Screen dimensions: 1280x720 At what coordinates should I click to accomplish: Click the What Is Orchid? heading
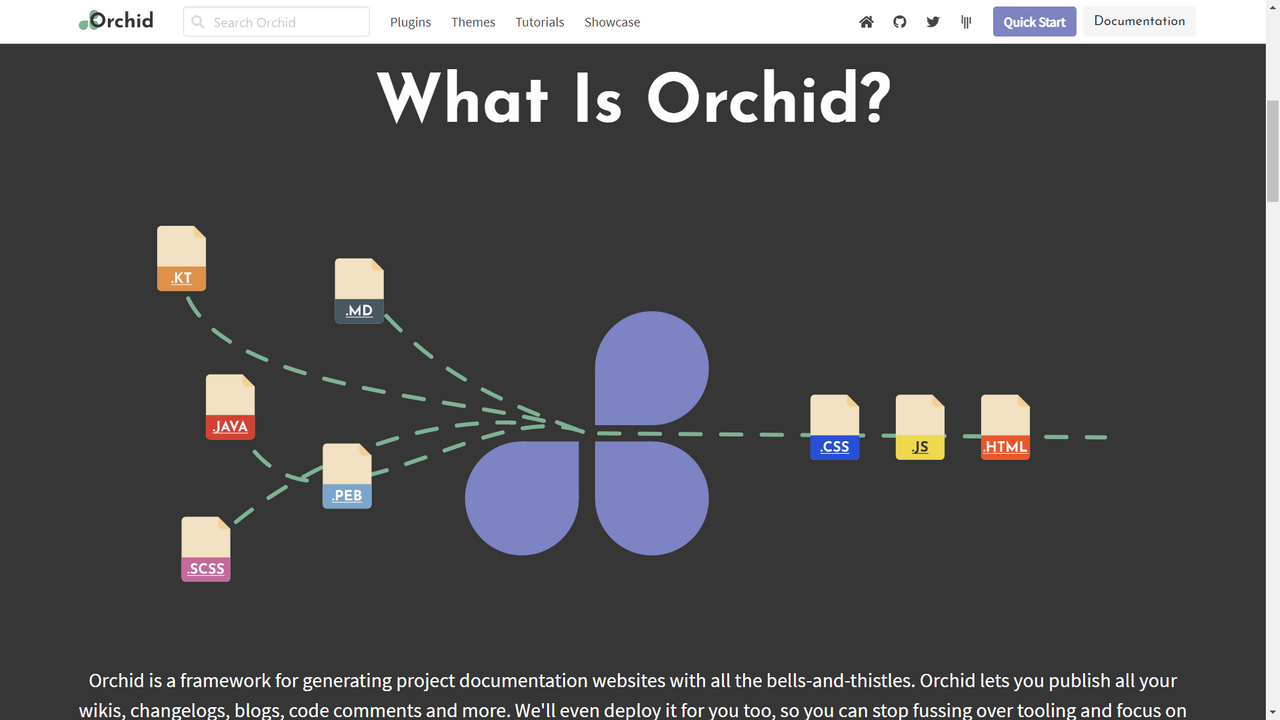click(x=634, y=98)
